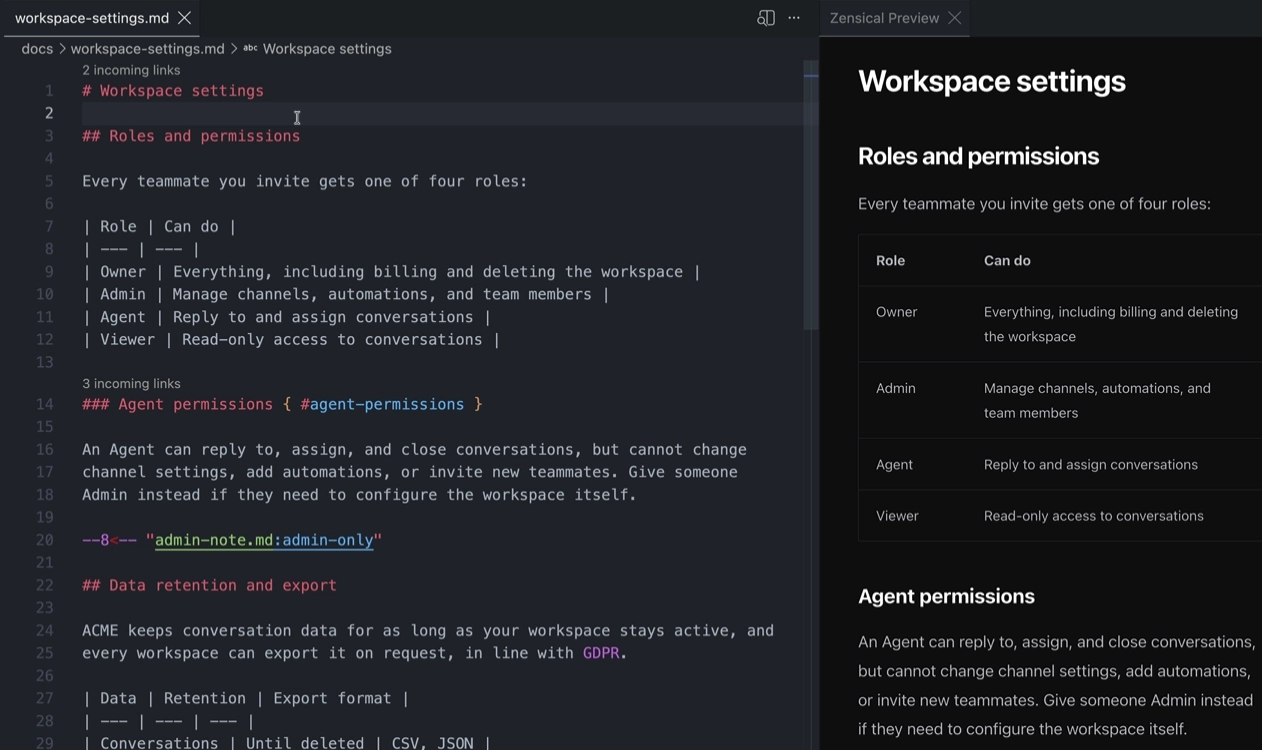Click the empty line 2 in editor
1262x750 pixels.
click(442, 113)
